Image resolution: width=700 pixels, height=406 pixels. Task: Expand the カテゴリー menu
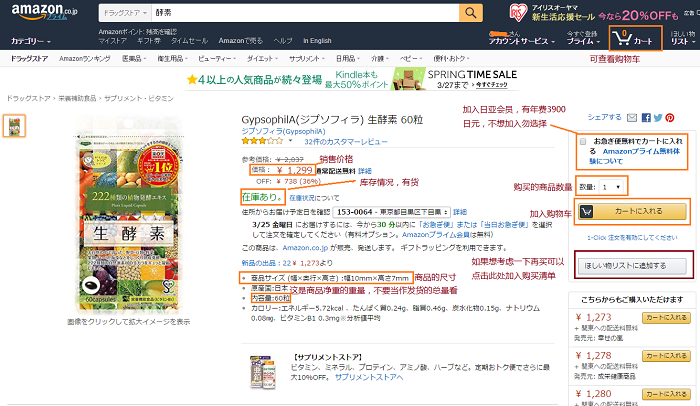31,41
